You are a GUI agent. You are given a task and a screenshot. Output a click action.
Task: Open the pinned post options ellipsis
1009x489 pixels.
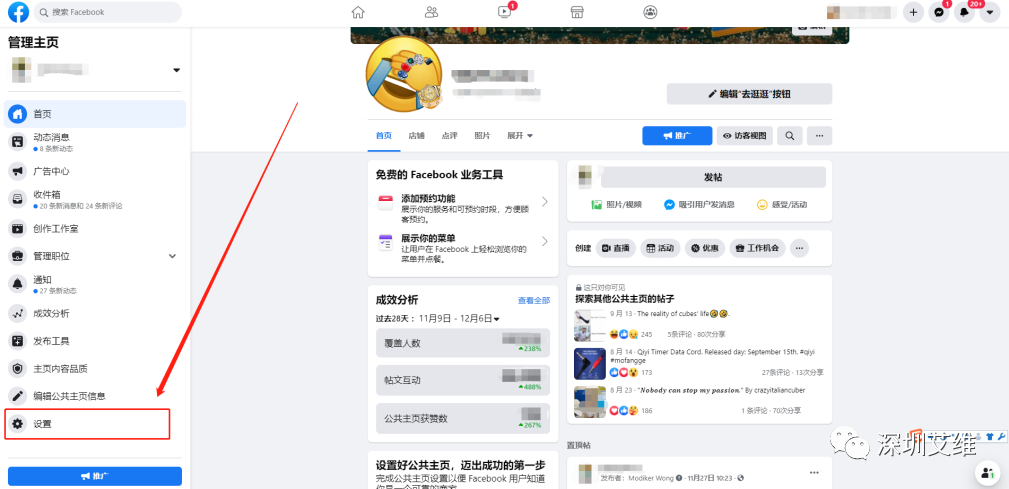814,473
